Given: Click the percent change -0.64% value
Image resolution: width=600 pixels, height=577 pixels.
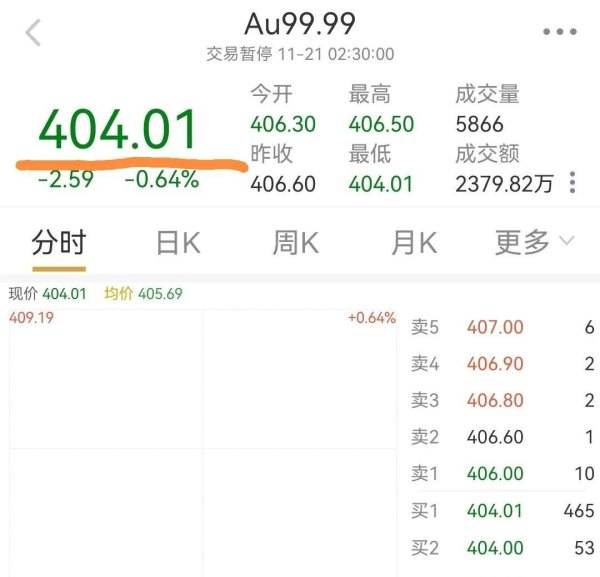Looking at the screenshot, I should [162, 179].
